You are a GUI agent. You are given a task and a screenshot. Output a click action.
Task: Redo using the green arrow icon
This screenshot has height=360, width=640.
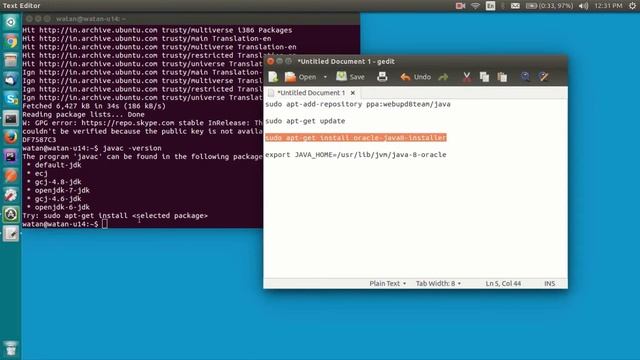[443, 77]
